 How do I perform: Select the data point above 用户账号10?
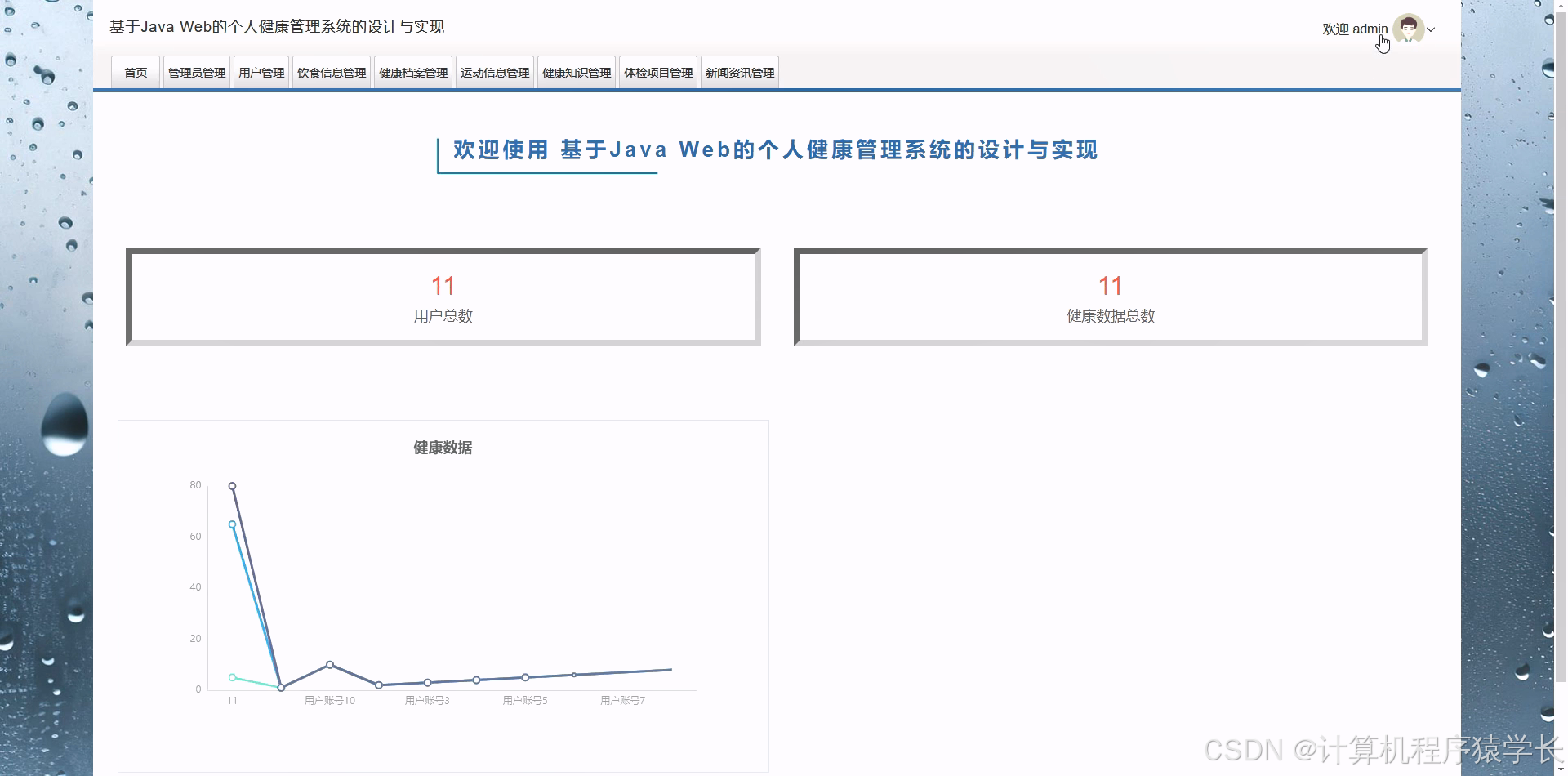click(x=329, y=665)
